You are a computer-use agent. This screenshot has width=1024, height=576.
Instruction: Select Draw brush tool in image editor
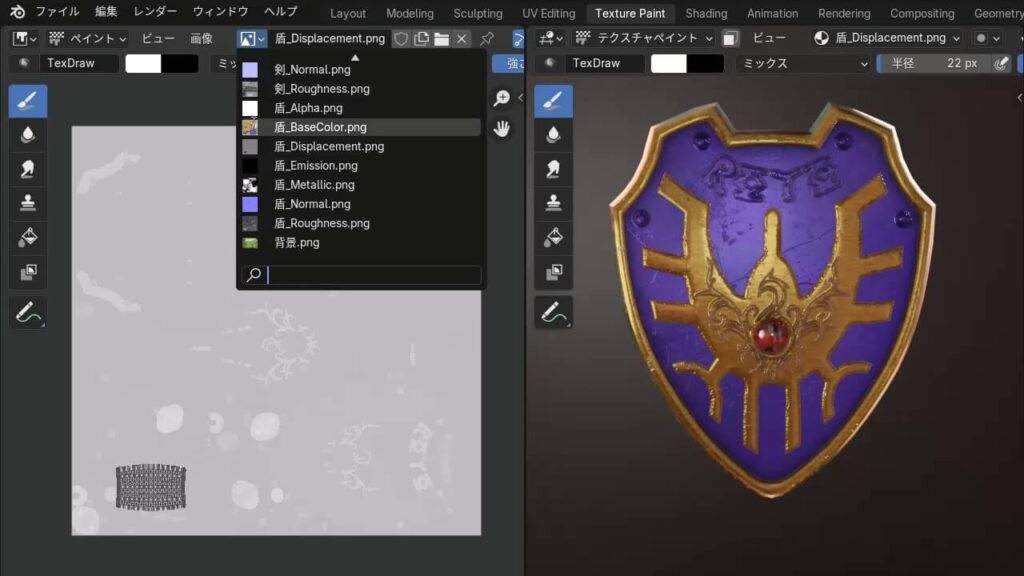tap(27, 101)
